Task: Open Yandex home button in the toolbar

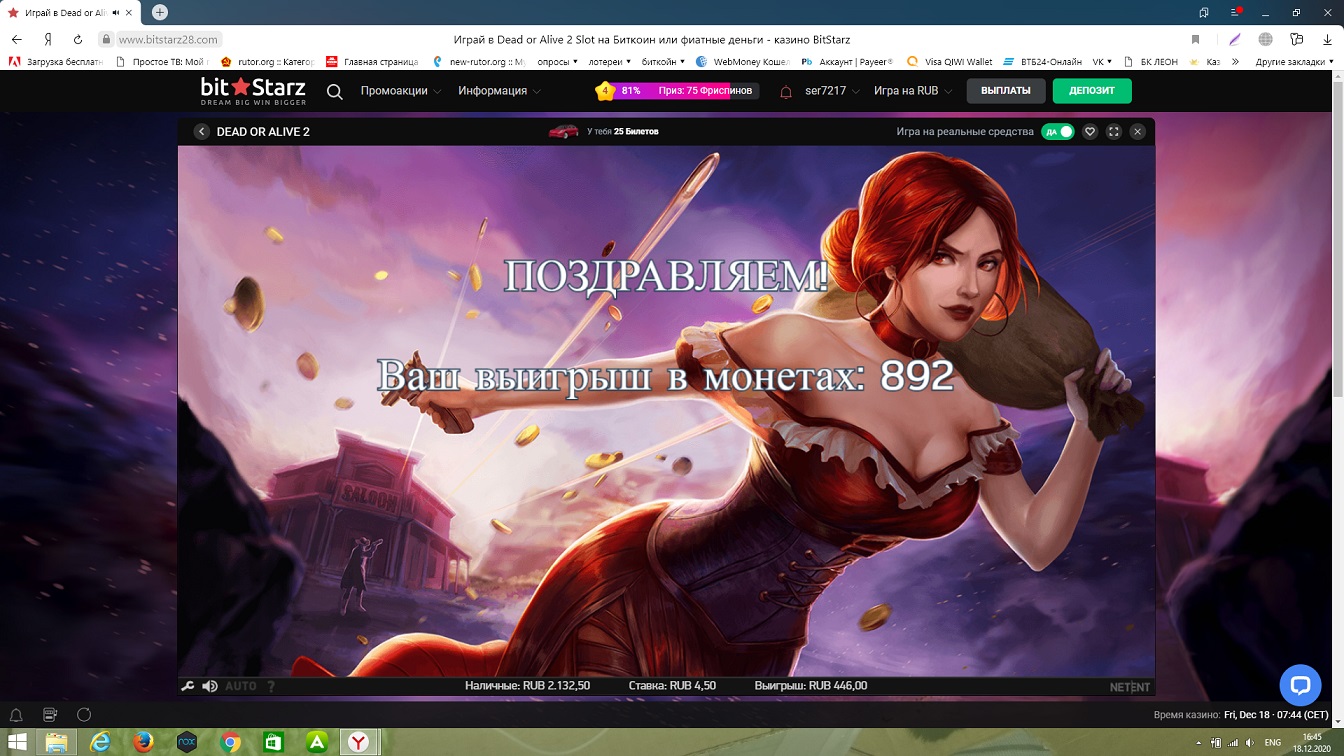Action: (48, 39)
